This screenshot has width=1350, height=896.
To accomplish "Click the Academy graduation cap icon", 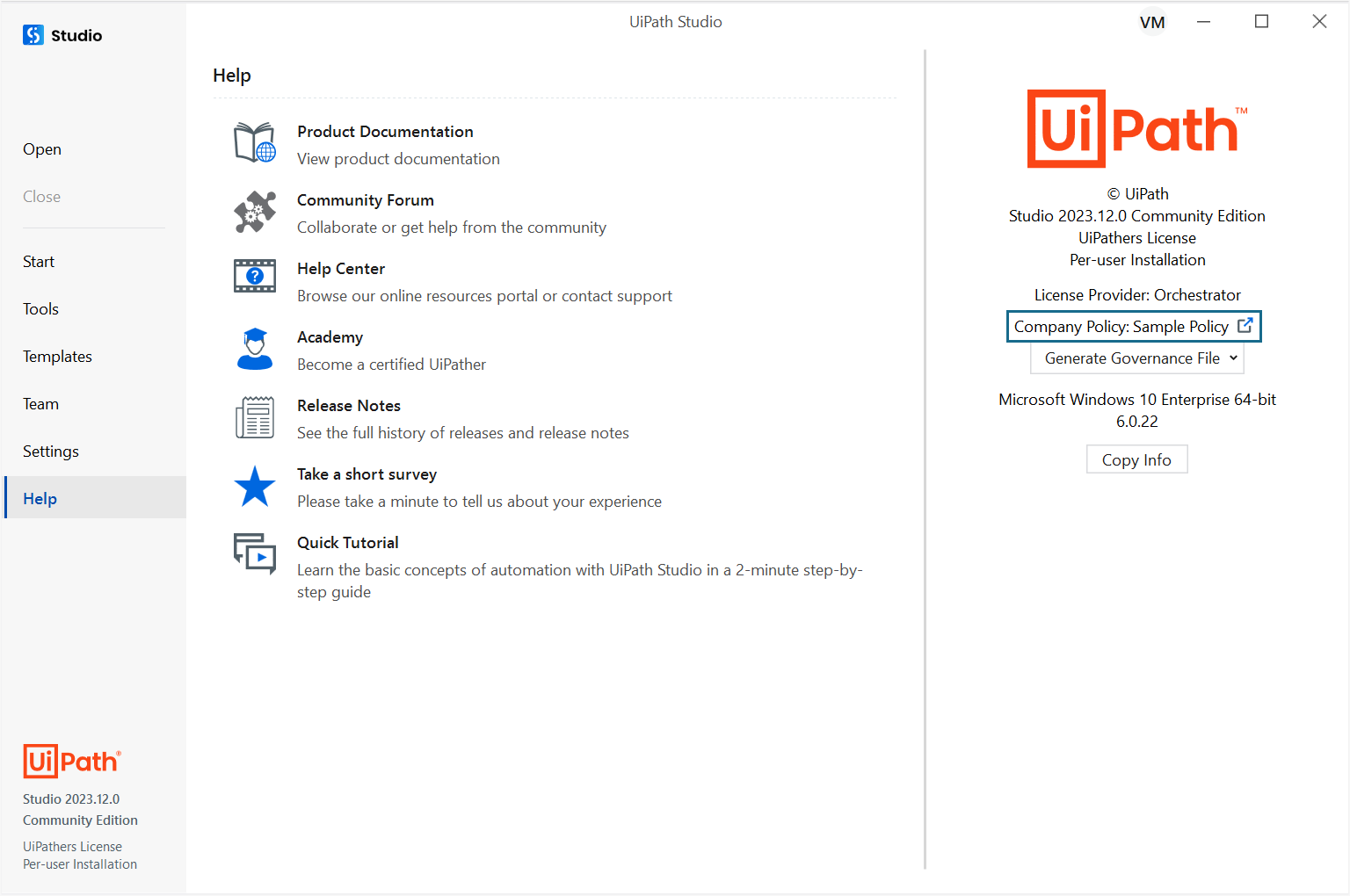I will [x=254, y=349].
